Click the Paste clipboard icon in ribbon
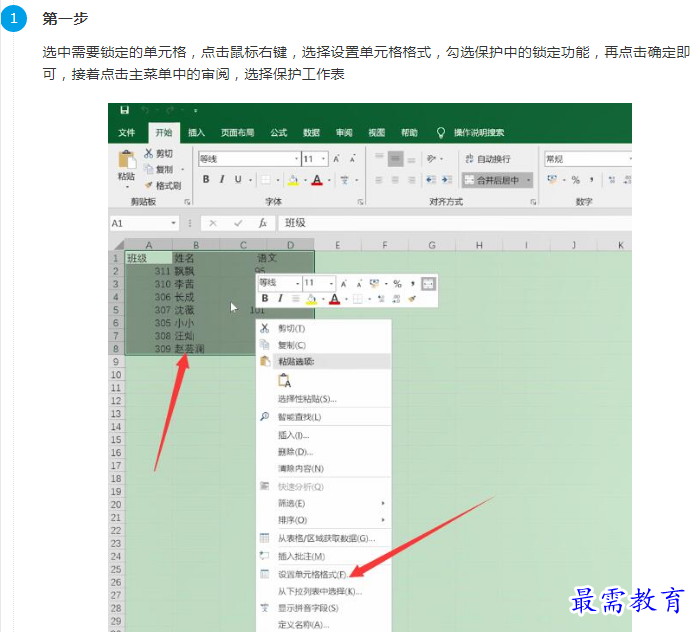Viewport: 693px width, 632px height. tap(127, 160)
